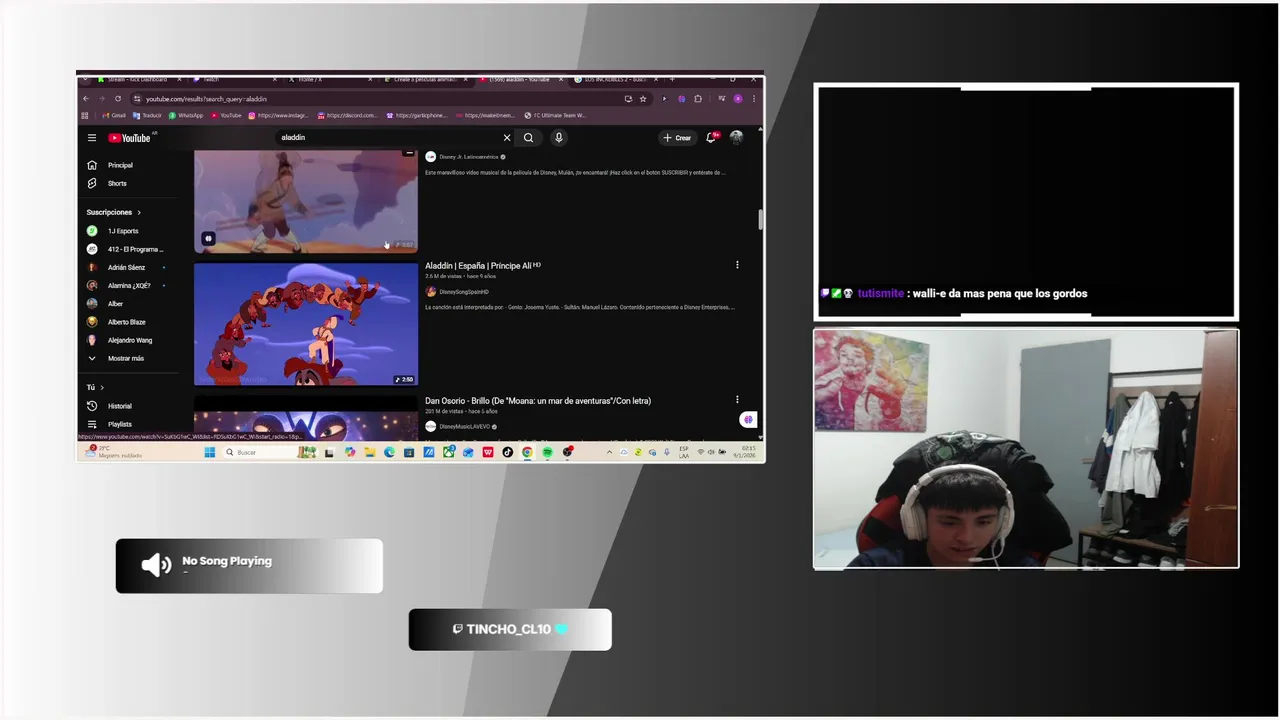
Task: Open Chrome three-dot menu
Action: [753, 99]
